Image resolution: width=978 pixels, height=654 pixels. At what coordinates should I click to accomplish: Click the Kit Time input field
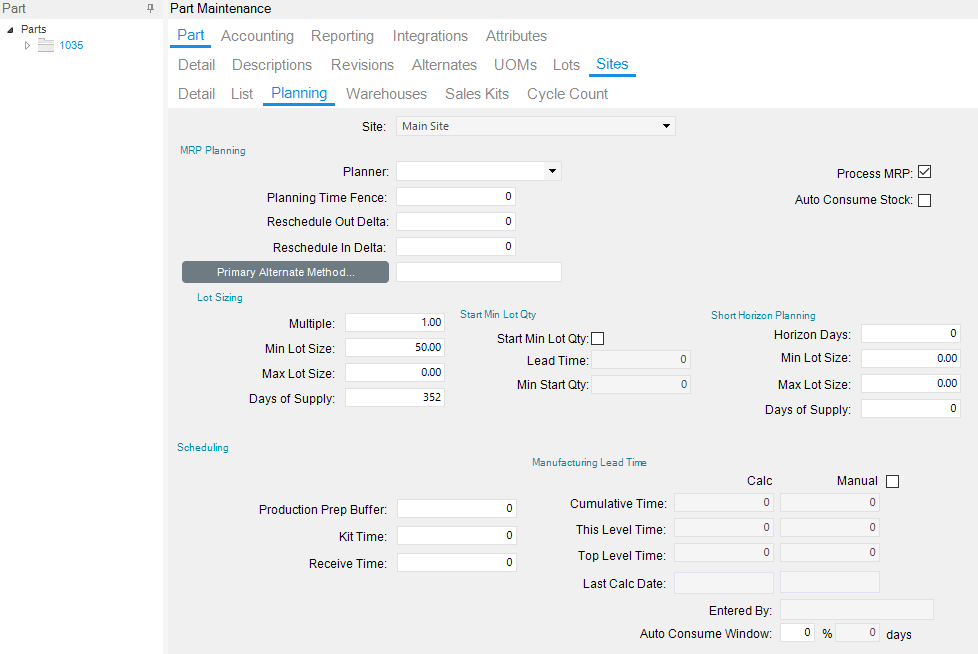coord(456,536)
